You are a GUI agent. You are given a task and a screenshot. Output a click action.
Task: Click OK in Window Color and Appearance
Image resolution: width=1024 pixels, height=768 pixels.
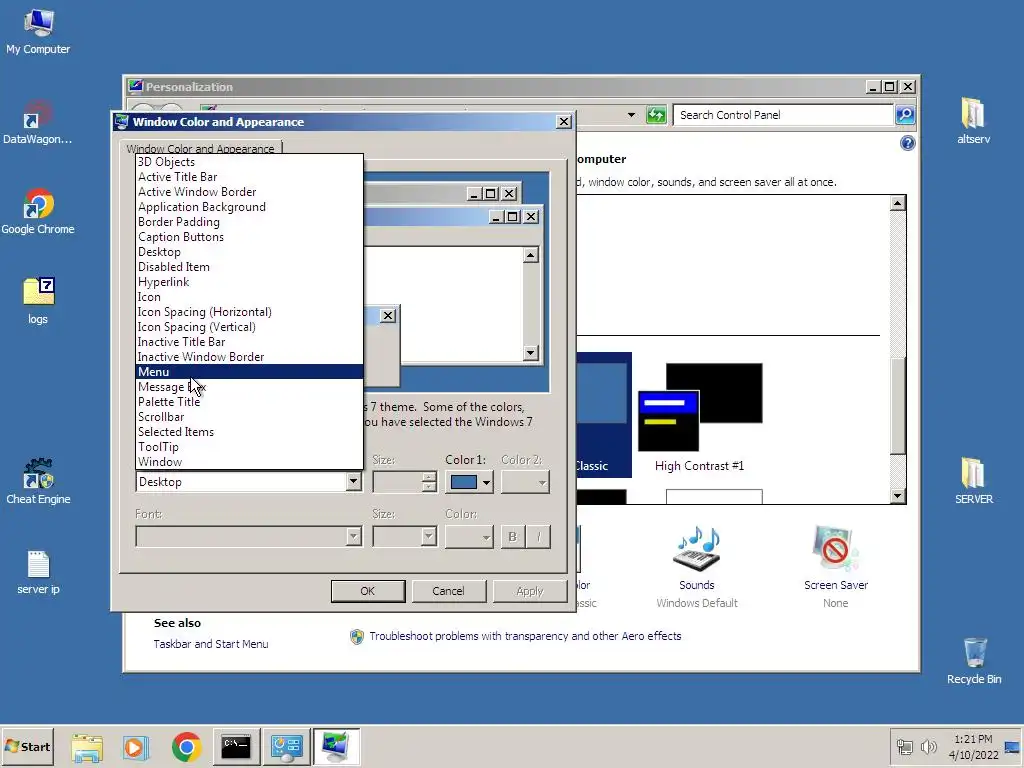[x=368, y=591]
